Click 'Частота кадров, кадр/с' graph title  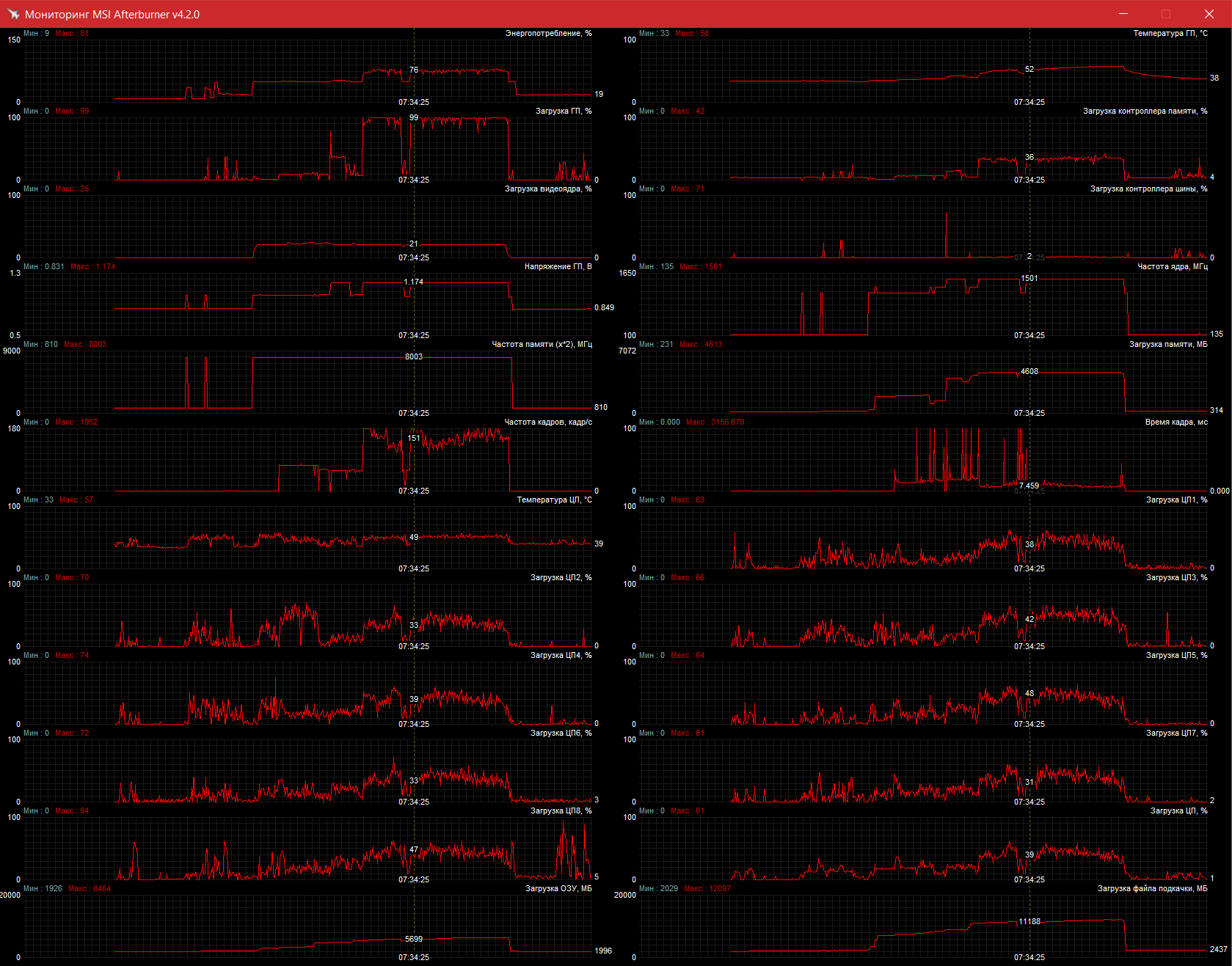pos(548,422)
